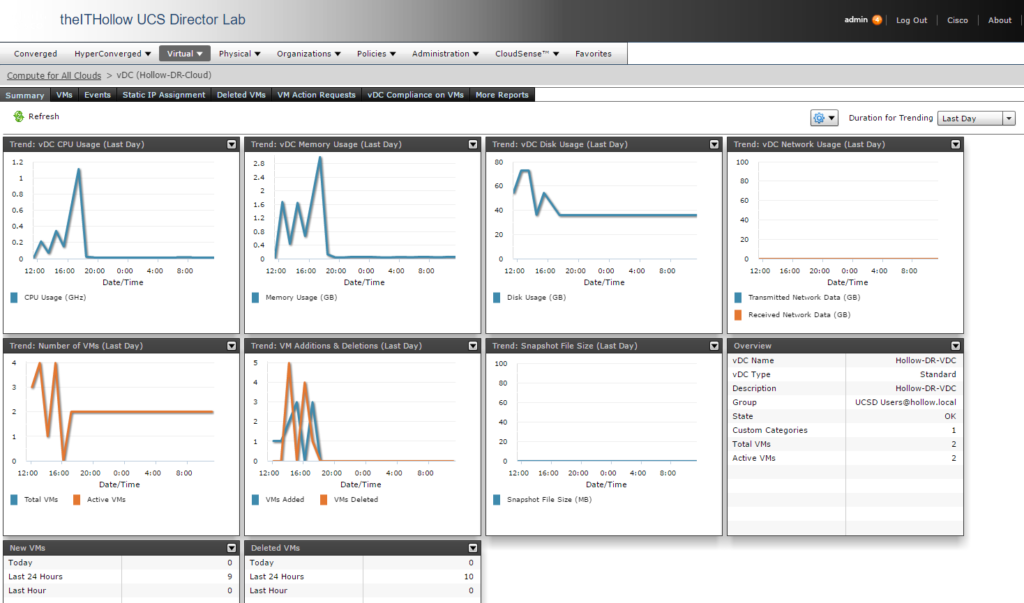The width and height of the screenshot is (1024, 603).
Task: Open the Physical menu
Action: (x=239, y=54)
